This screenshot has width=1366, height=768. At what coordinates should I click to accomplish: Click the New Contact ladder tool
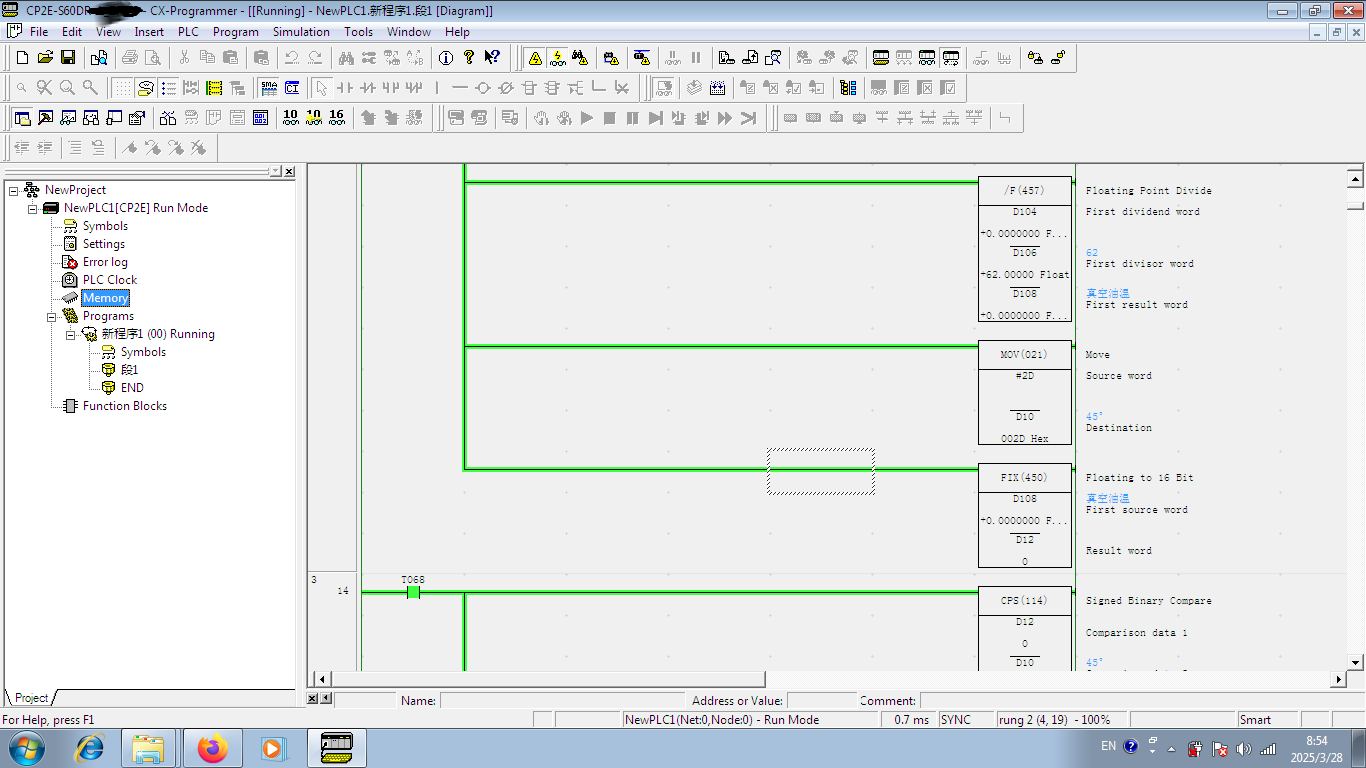(344, 88)
